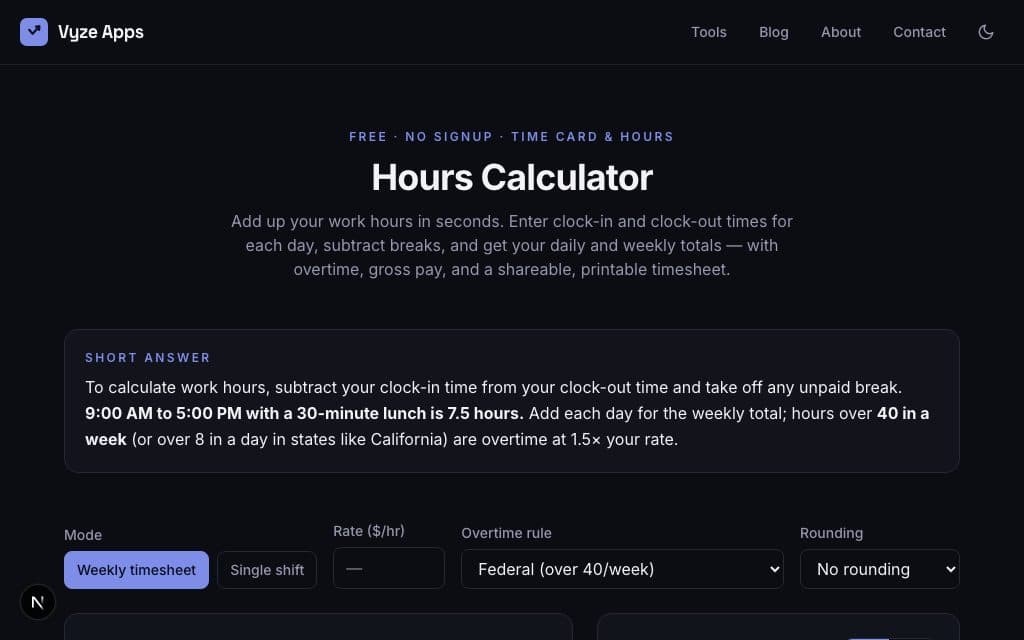The width and height of the screenshot is (1024, 640).
Task: Click the Overtime rule label
Action: pyautogui.click(x=506, y=533)
